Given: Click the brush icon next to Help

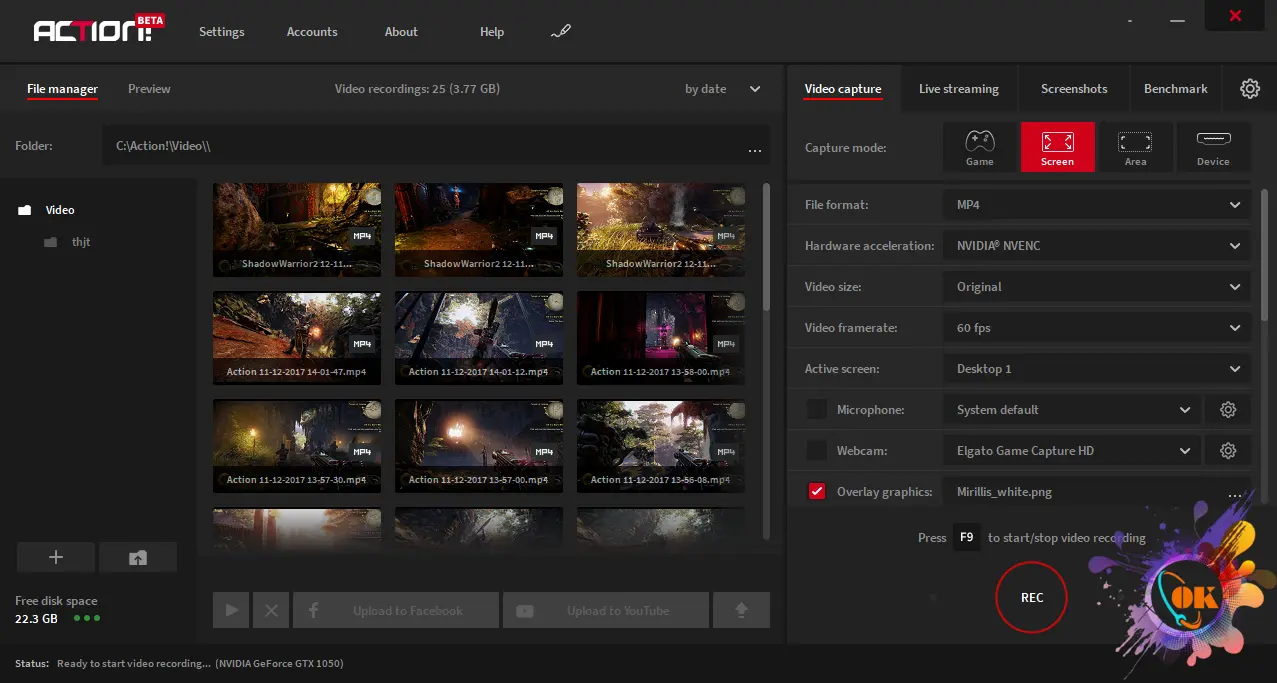Looking at the screenshot, I should pyautogui.click(x=560, y=32).
